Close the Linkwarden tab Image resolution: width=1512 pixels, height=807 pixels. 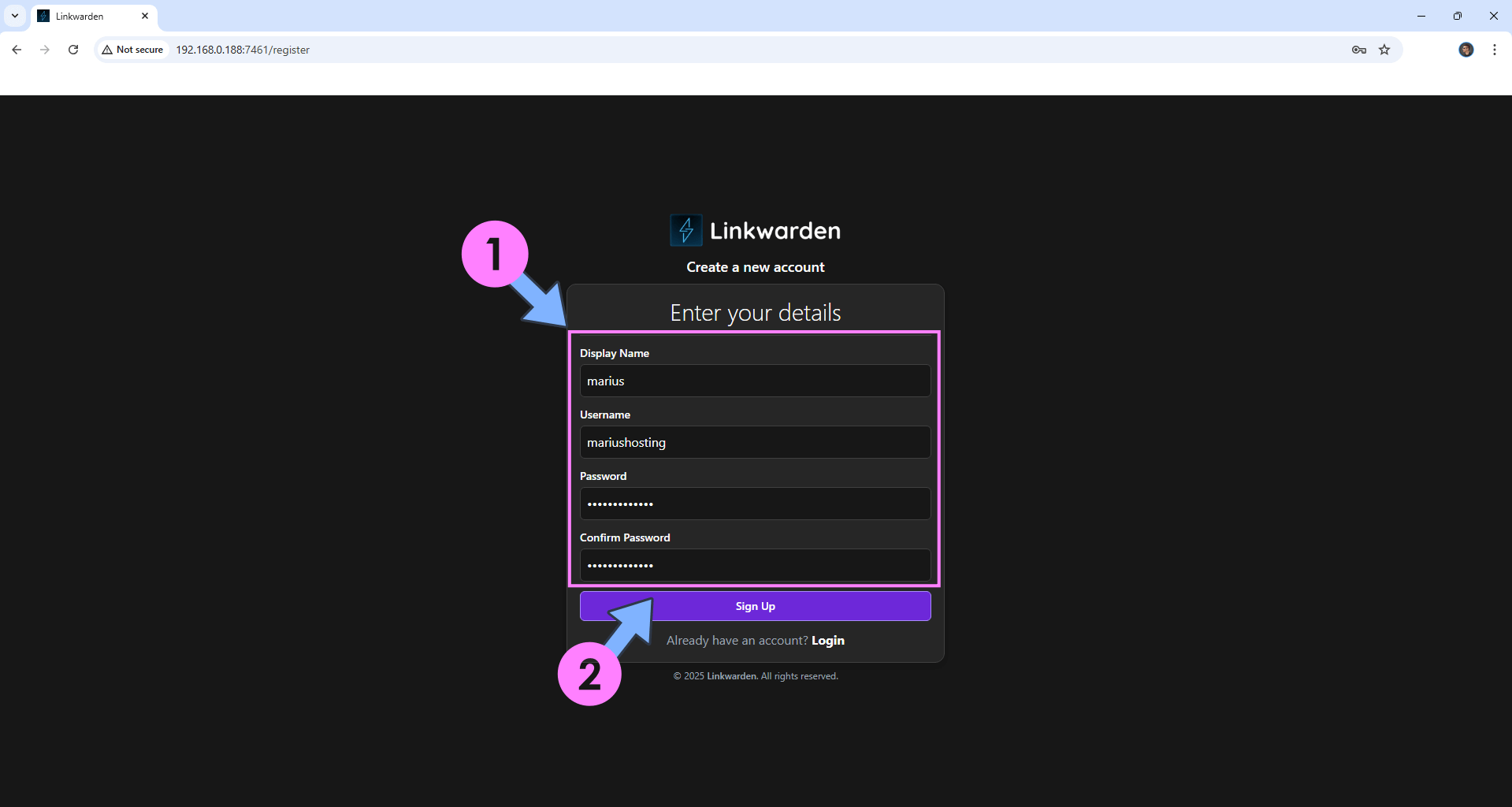[x=145, y=16]
